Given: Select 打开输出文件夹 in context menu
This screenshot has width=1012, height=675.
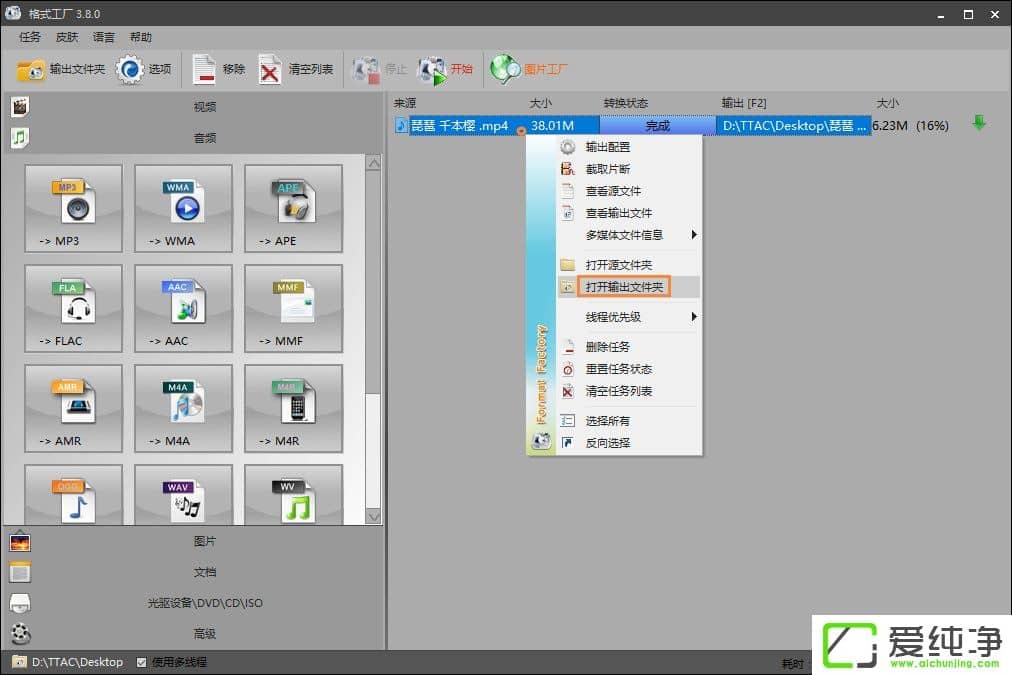Looking at the screenshot, I should click(x=626, y=287).
